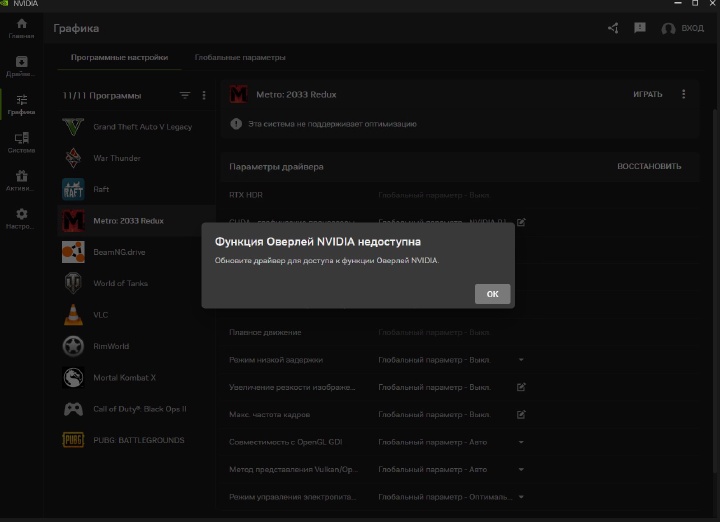Open the feedback notification icon
This screenshot has width=720, height=522.
(640, 28)
